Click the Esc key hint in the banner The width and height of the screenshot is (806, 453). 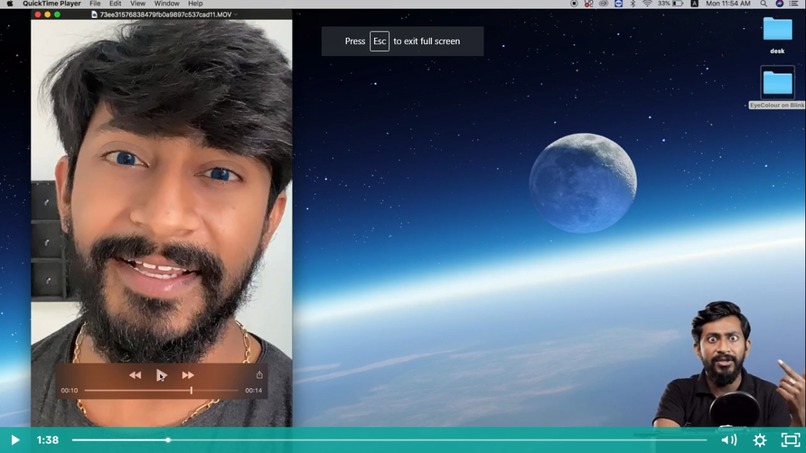click(x=379, y=41)
